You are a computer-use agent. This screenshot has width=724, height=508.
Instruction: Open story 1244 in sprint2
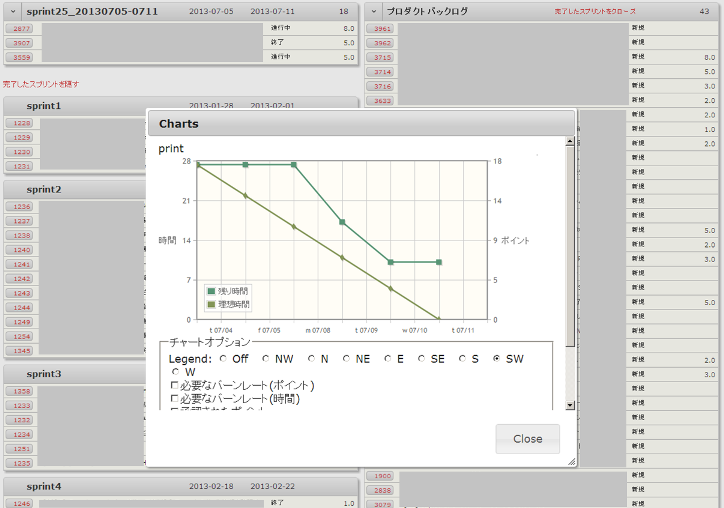click(21, 308)
